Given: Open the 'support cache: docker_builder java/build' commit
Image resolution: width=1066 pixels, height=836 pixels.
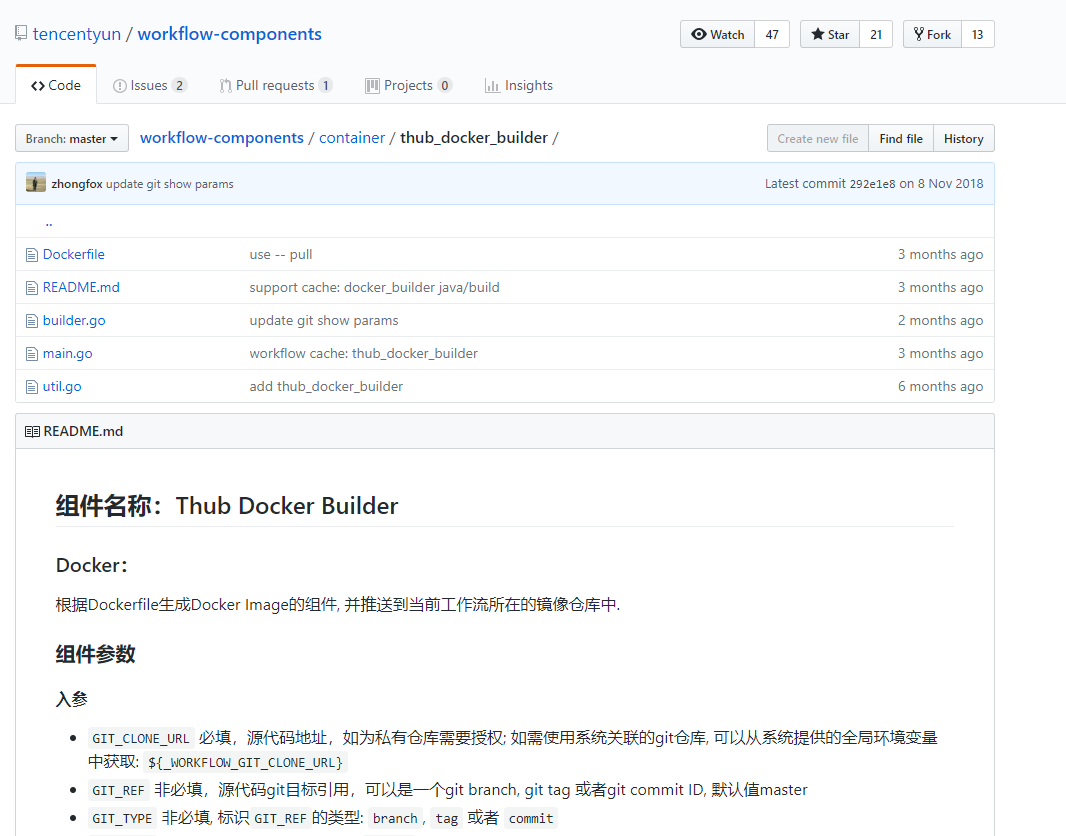Looking at the screenshot, I should click(x=375, y=288).
